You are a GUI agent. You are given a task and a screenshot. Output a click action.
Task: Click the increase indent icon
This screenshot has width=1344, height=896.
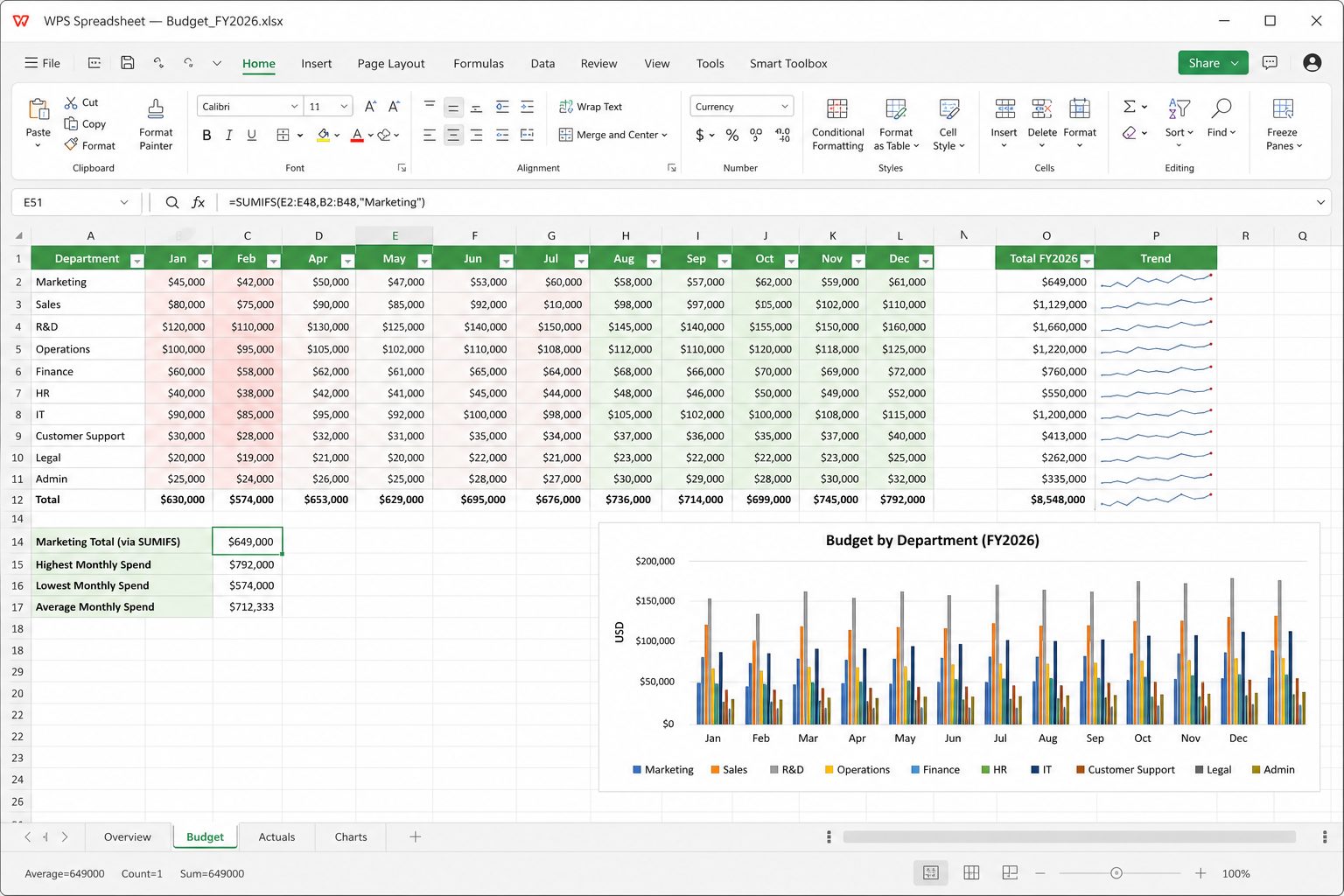(x=527, y=107)
